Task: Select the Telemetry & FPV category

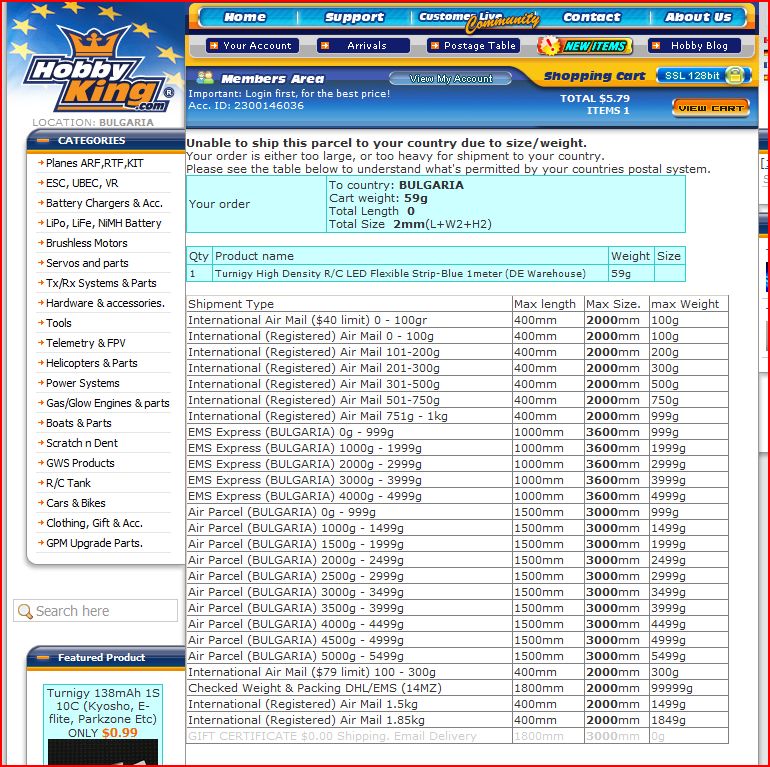Action: coord(85,343)
